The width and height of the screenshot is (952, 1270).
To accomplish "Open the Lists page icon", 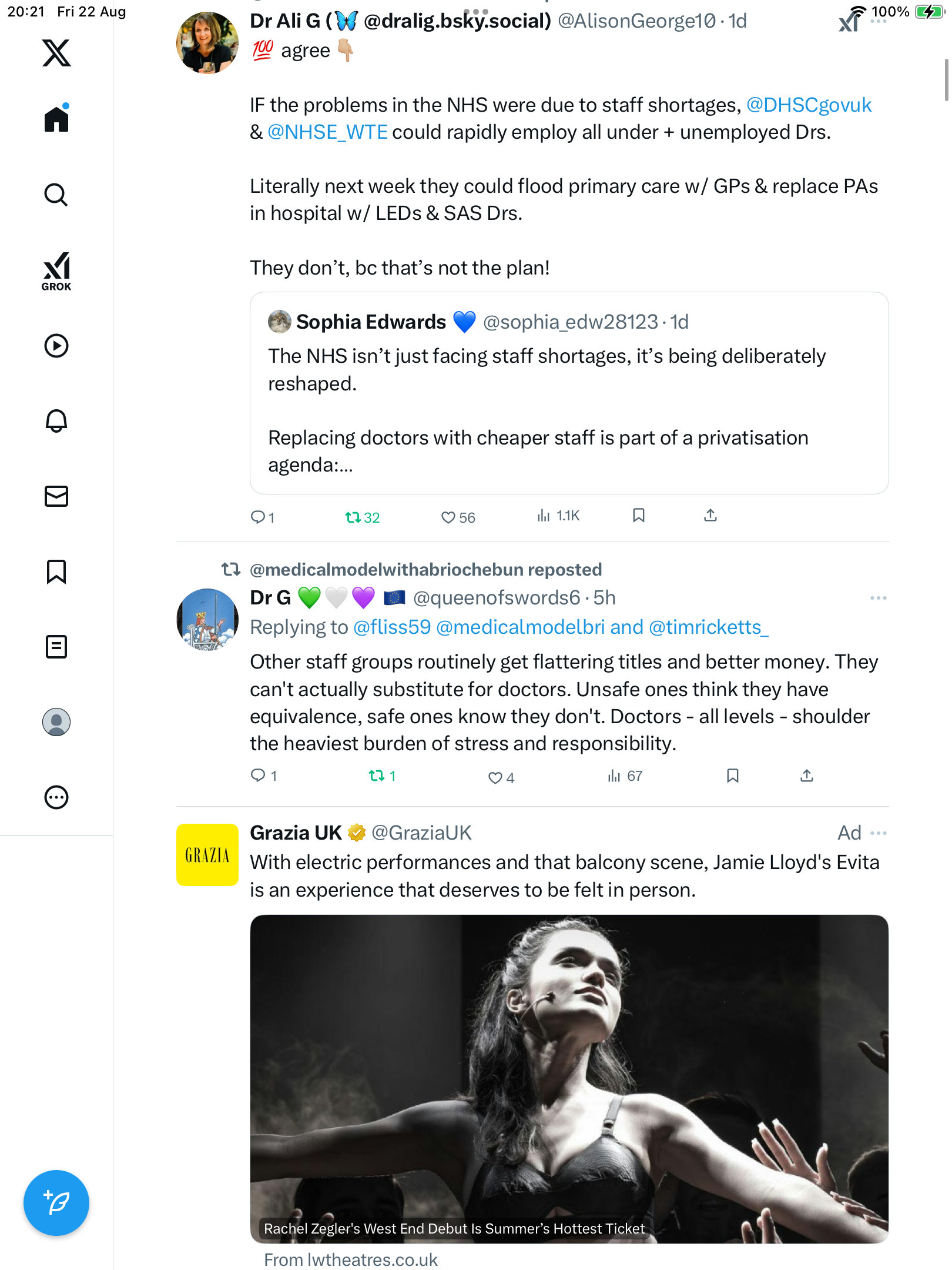I will (x=56, y=647).
